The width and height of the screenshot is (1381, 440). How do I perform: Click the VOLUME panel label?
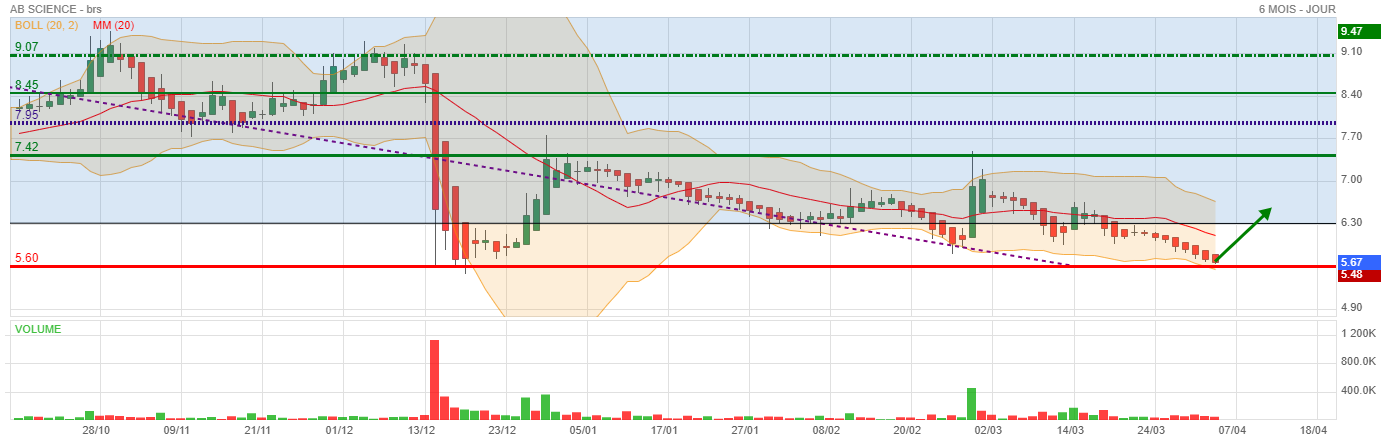click(37, 329)
